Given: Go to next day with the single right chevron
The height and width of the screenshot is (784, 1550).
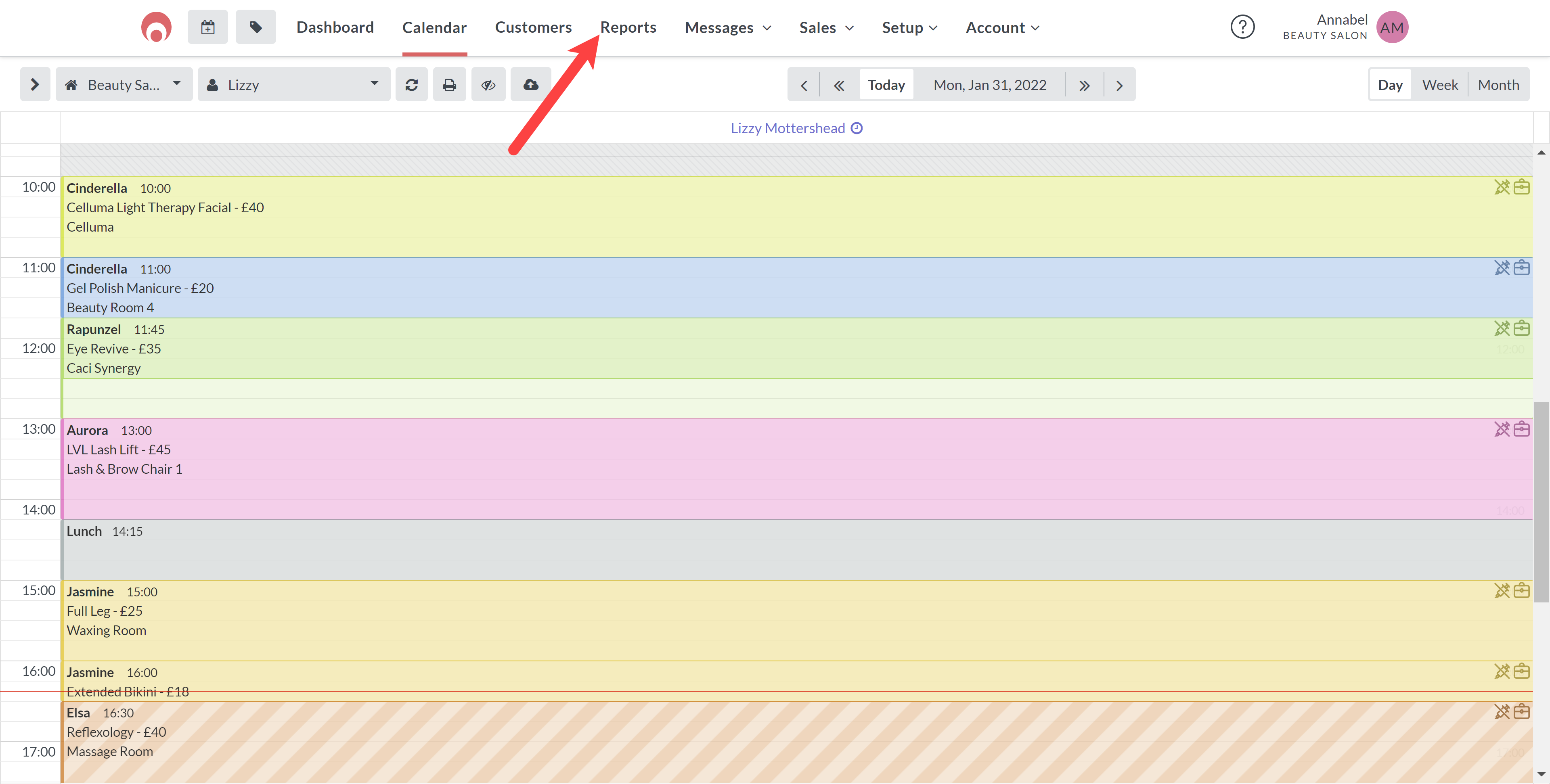Looking at the screenshot, I should [1119, 86].
